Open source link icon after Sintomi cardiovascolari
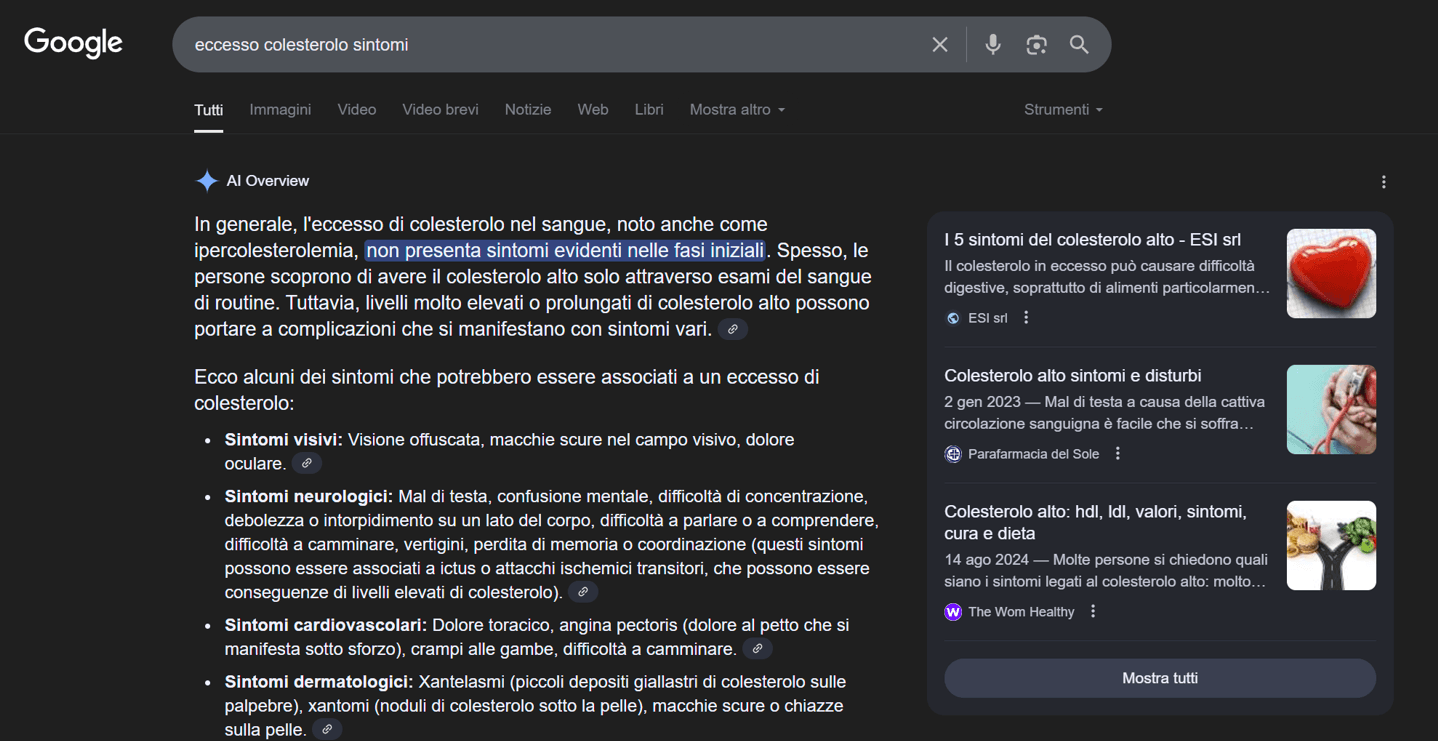This screenshot has width=1438, height=741. pos(757,650)
